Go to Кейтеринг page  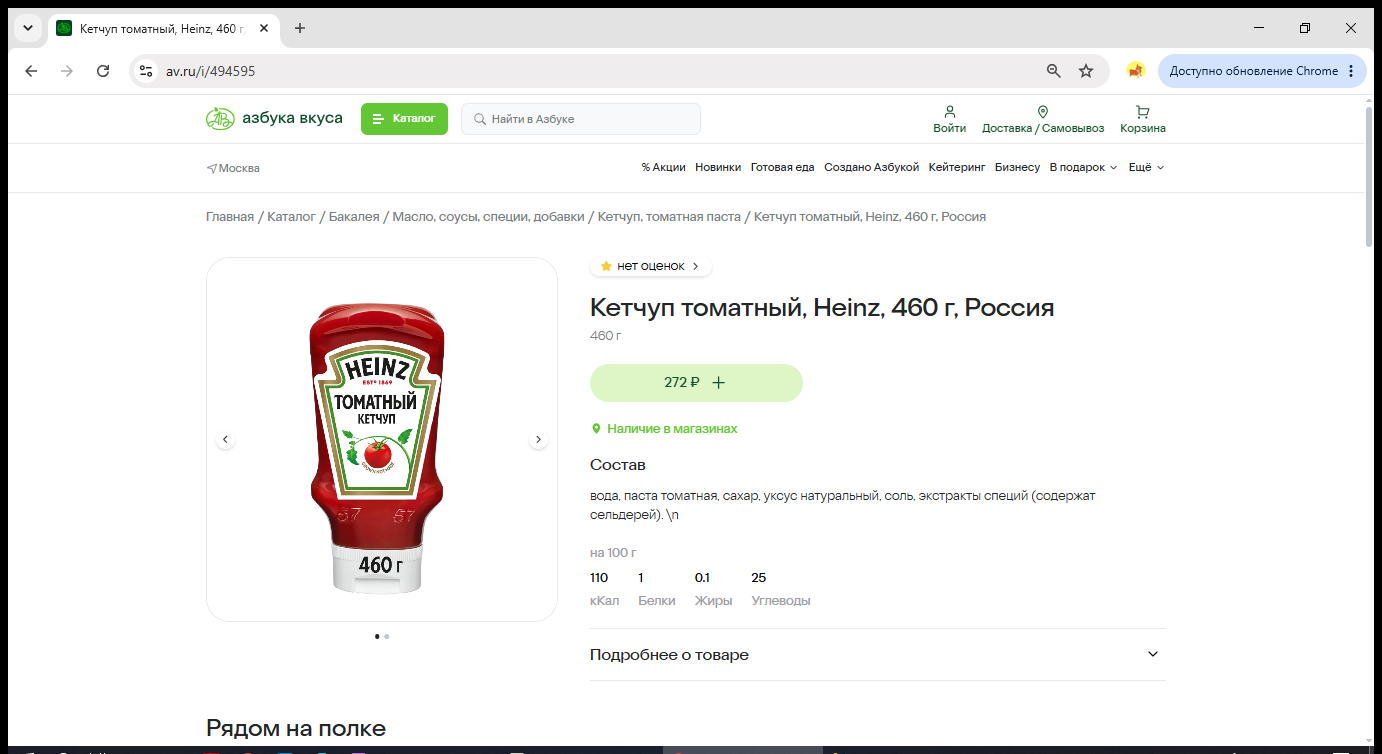pos(957,168)
